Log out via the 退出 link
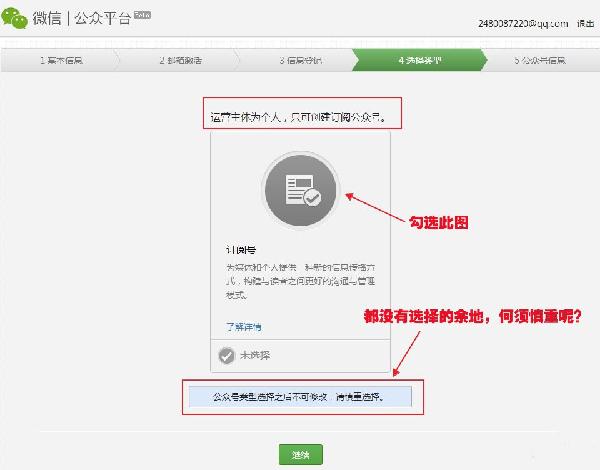Image resolution: width=600 pixels, height=470 pixels. pos(585,23)
